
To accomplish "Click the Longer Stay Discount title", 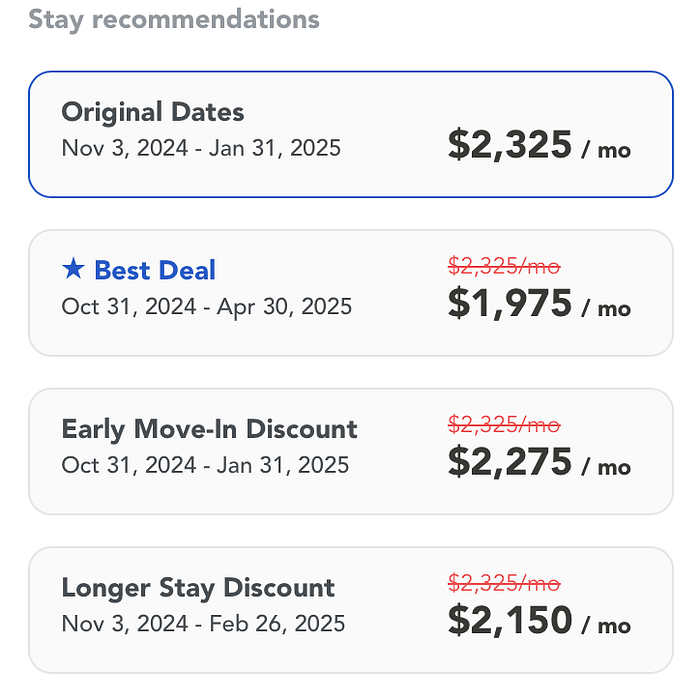I will (198, 587).
